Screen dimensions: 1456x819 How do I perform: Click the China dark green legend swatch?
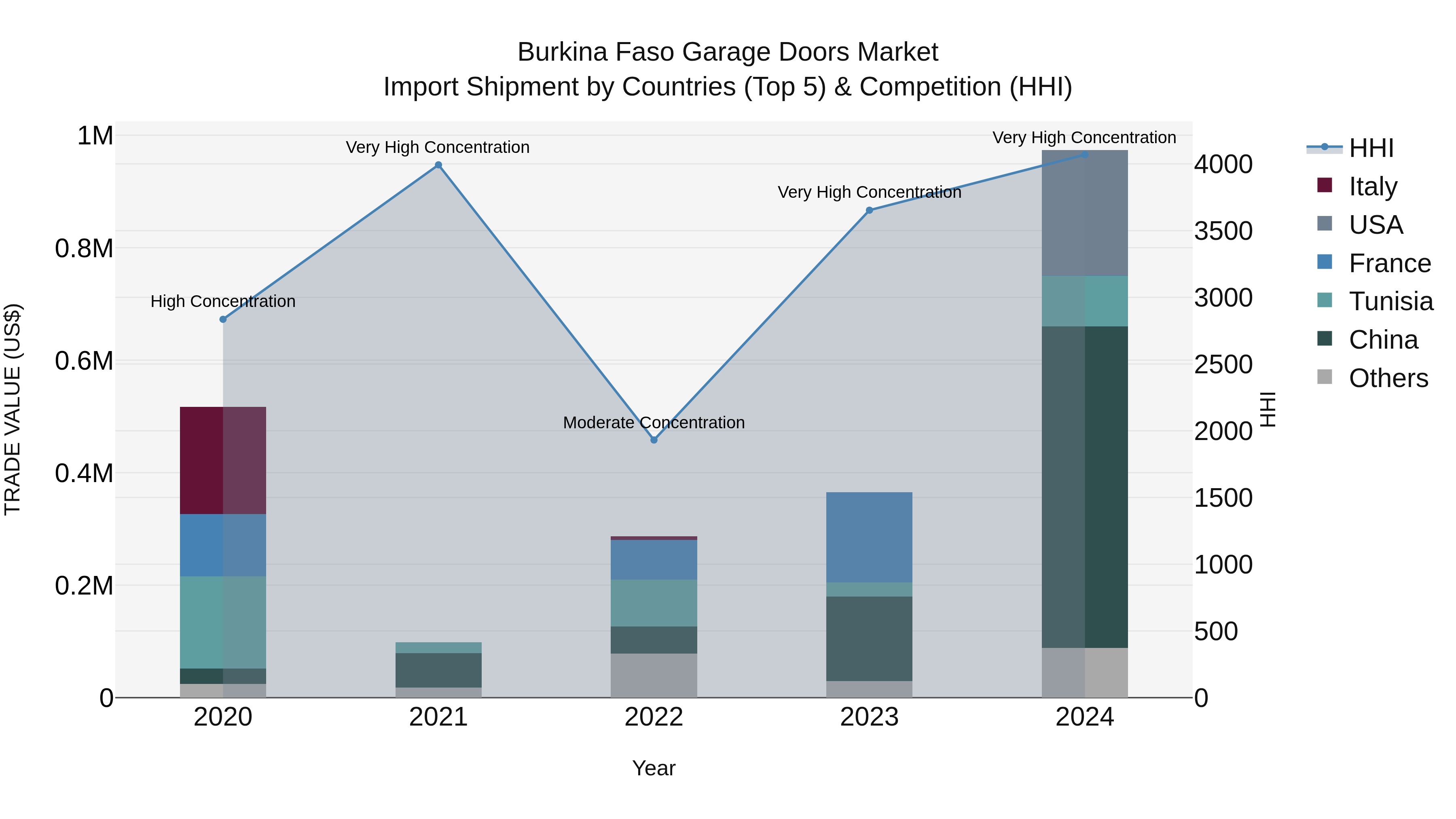tap(1324, 338)
